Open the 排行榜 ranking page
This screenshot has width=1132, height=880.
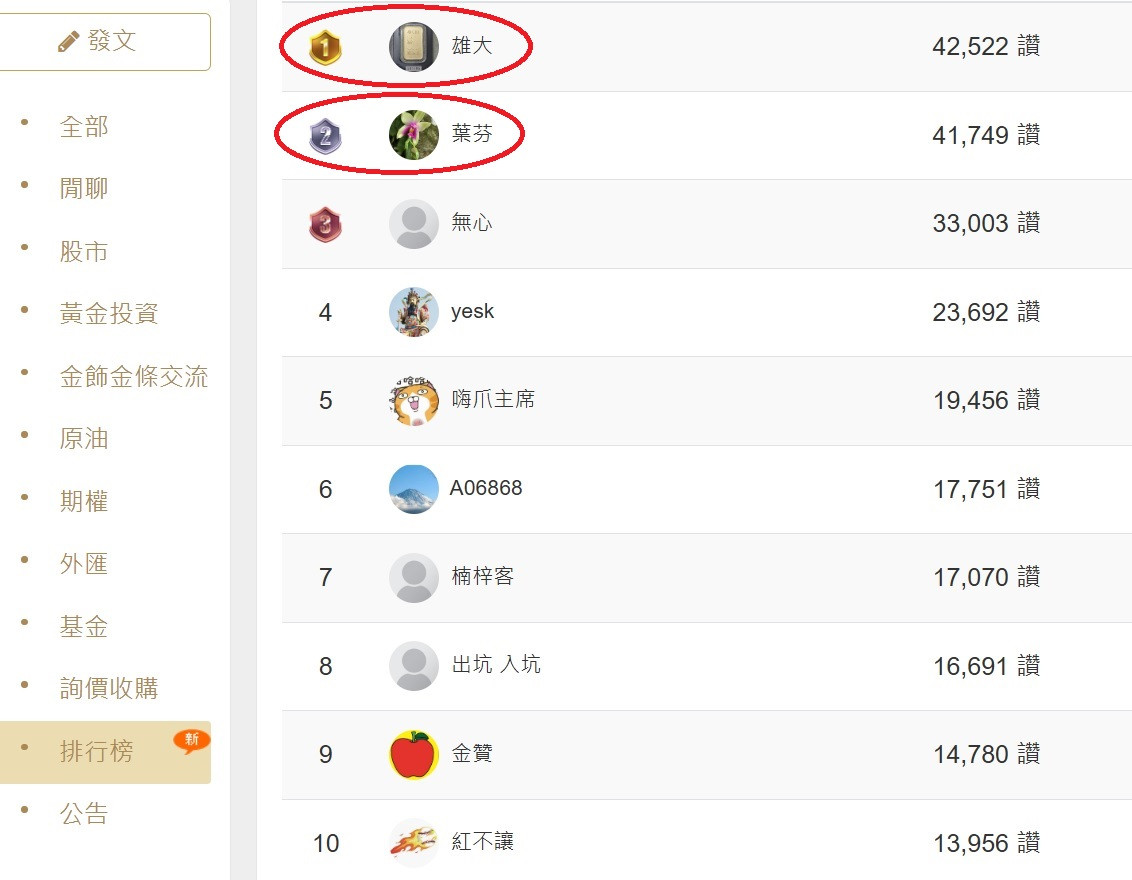96,752
